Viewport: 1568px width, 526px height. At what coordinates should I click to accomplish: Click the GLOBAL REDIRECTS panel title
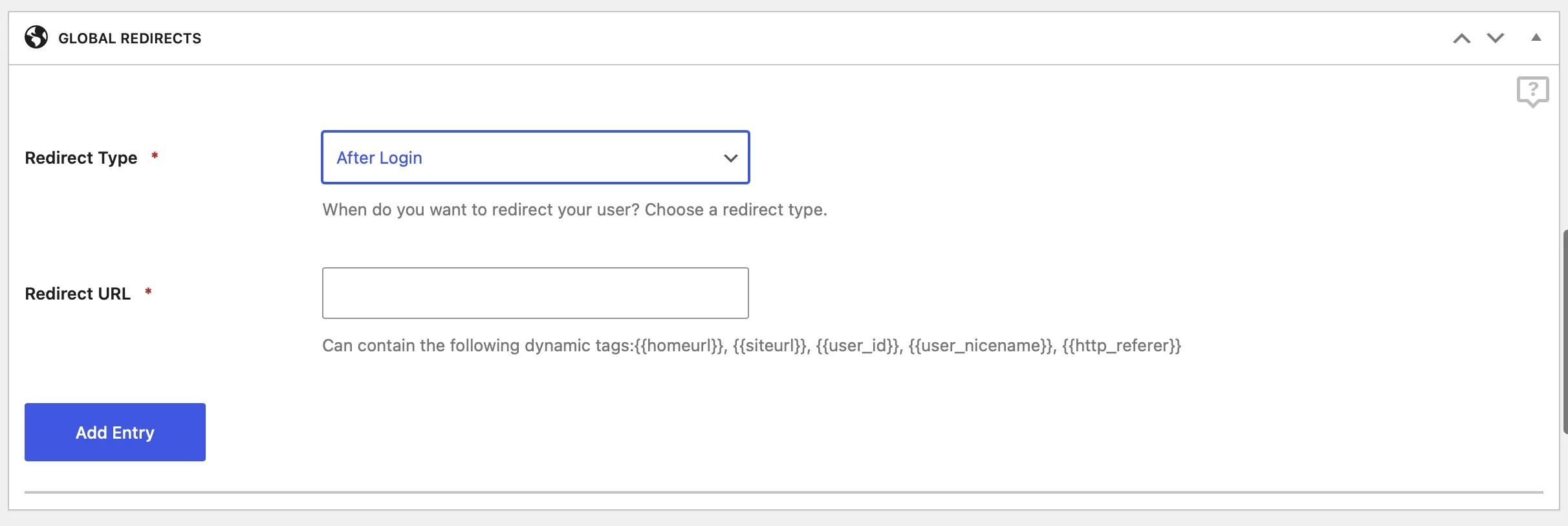tap(129, 38)
